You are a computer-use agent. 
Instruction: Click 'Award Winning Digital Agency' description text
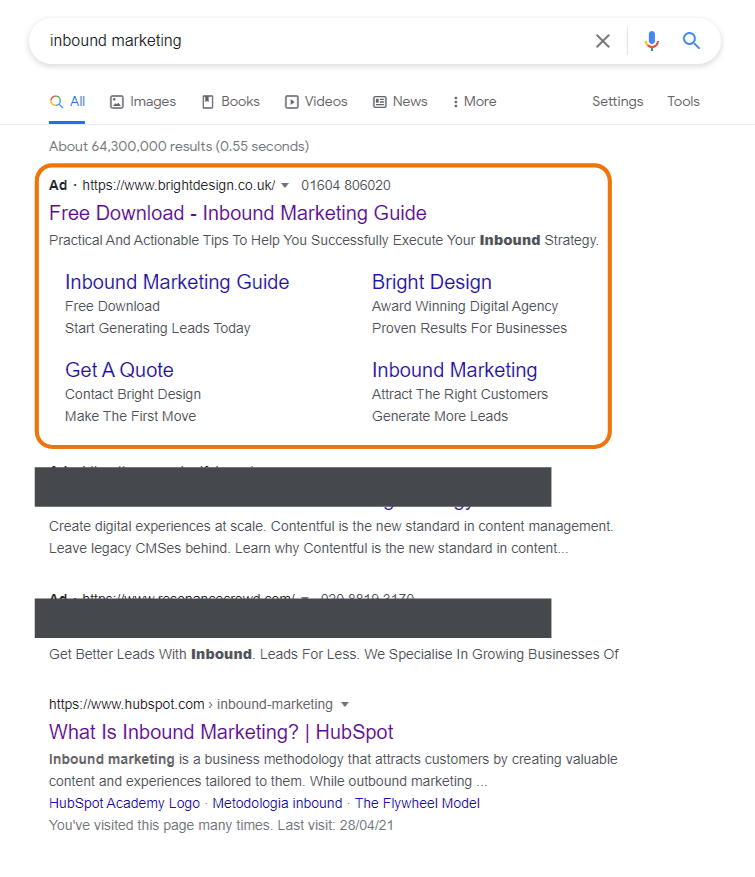click(465, 307)
